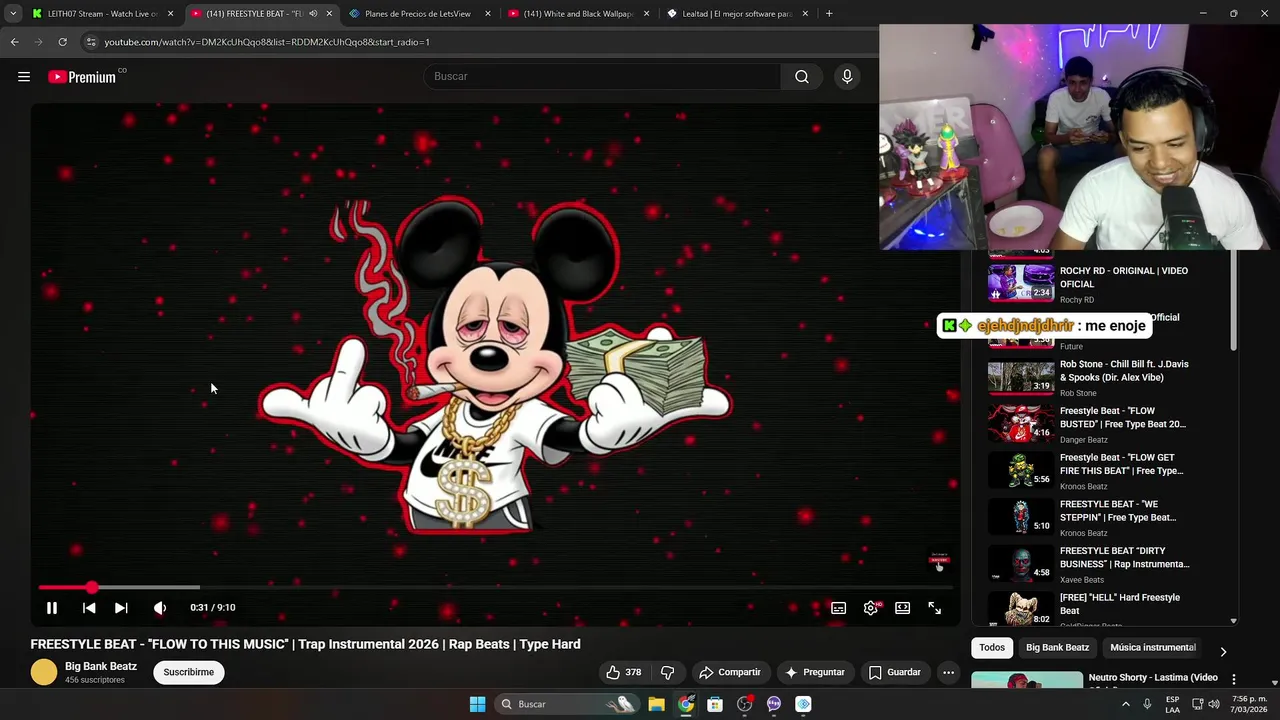This screenshot has height=720, width=1280.
Task: Open Microsoft Store from the taskbar
Action: click(x=715, y=704)
